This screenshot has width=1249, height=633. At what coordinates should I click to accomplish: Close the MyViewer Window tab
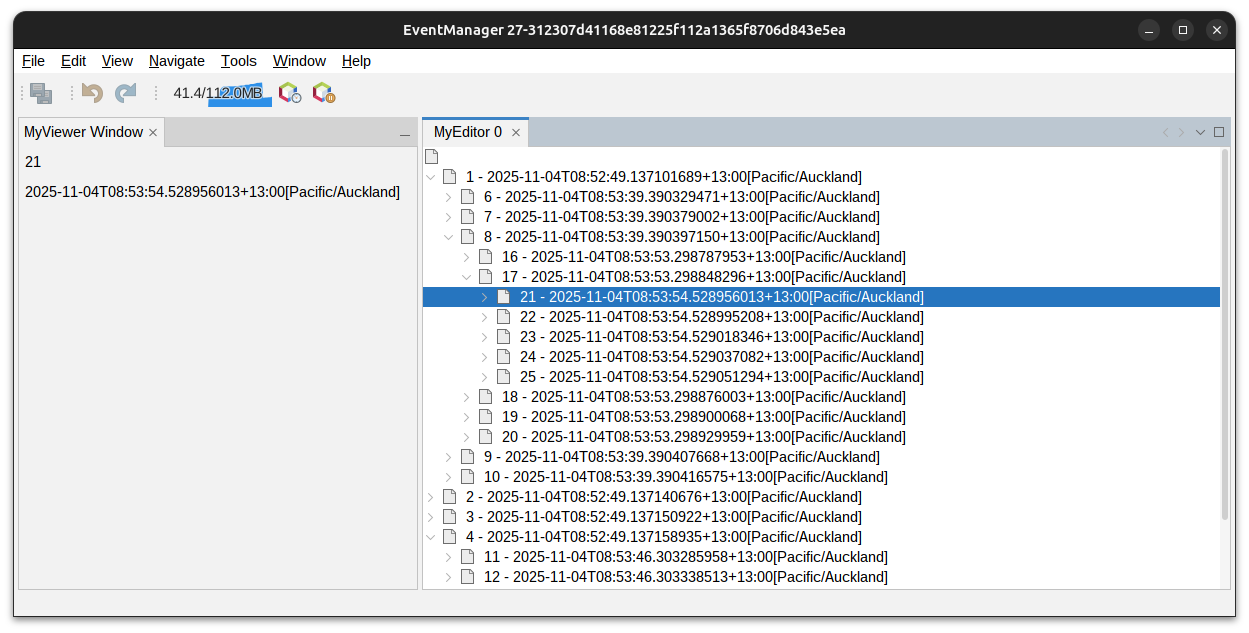click(x=153, y=132)
